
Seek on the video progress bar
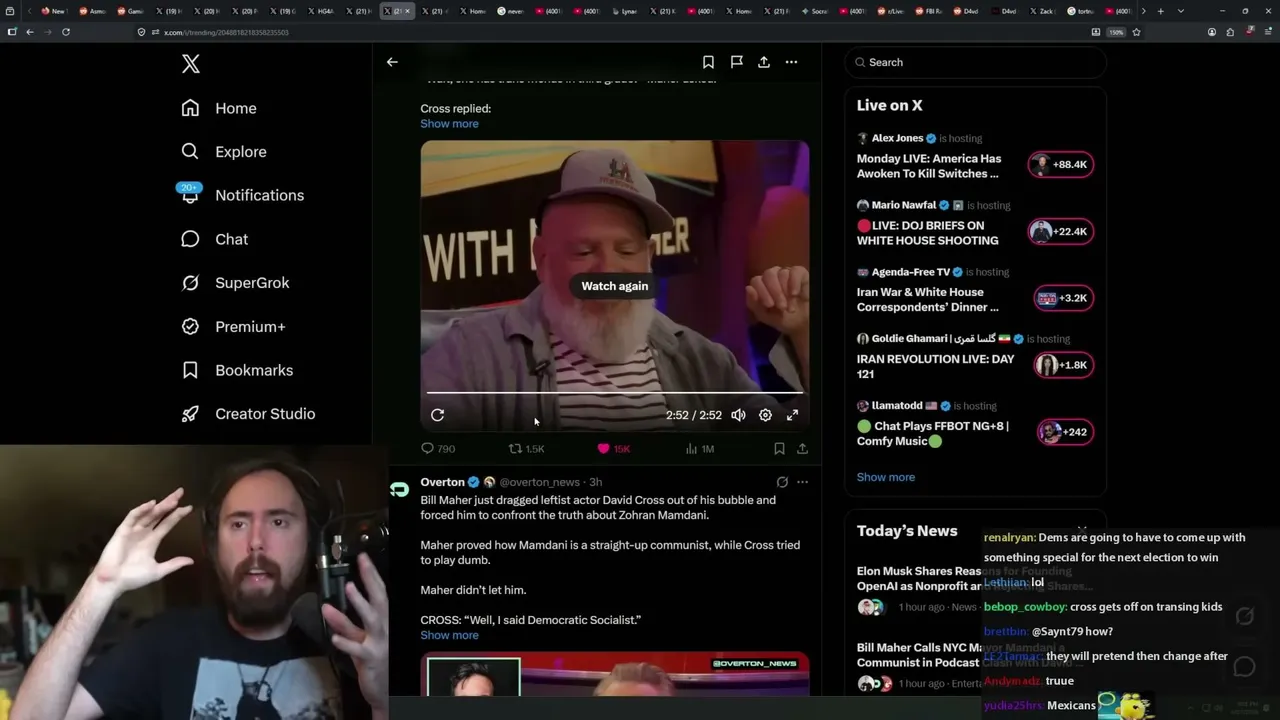point(614,393)
